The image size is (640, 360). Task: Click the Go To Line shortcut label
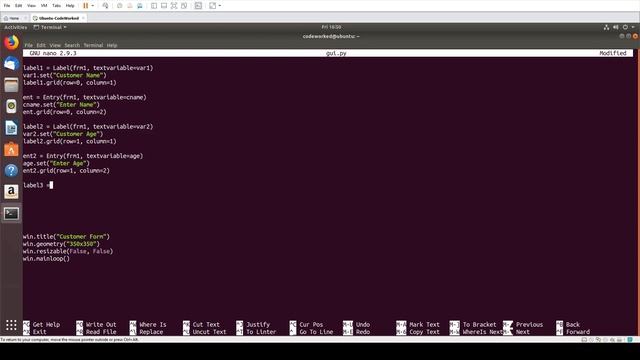pos(316,332)
